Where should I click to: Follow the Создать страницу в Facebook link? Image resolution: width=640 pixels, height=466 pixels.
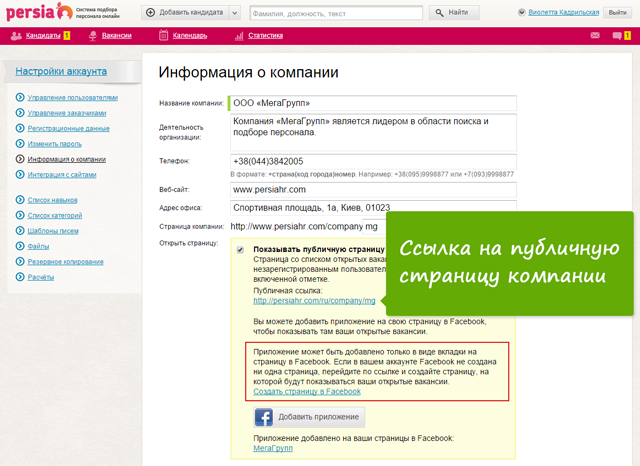307,392
